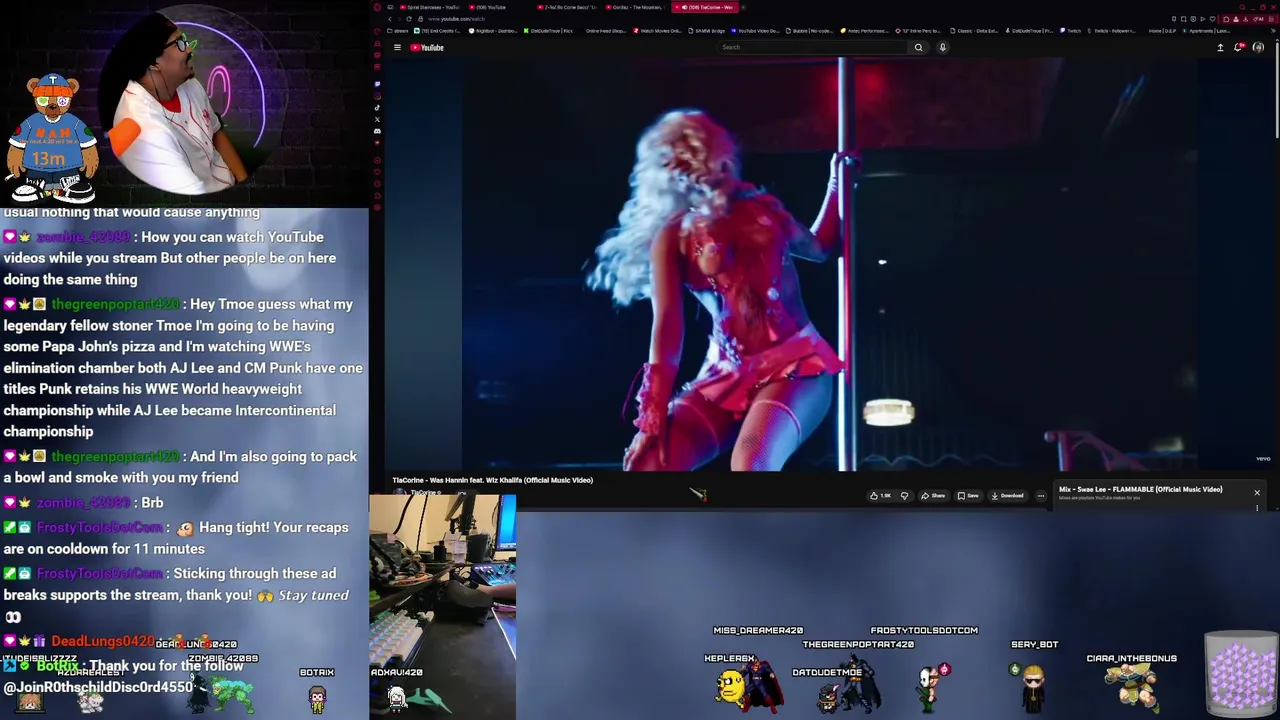
Task: Click the TiaCorinne music video player
Action: click(x=828, y=264)
